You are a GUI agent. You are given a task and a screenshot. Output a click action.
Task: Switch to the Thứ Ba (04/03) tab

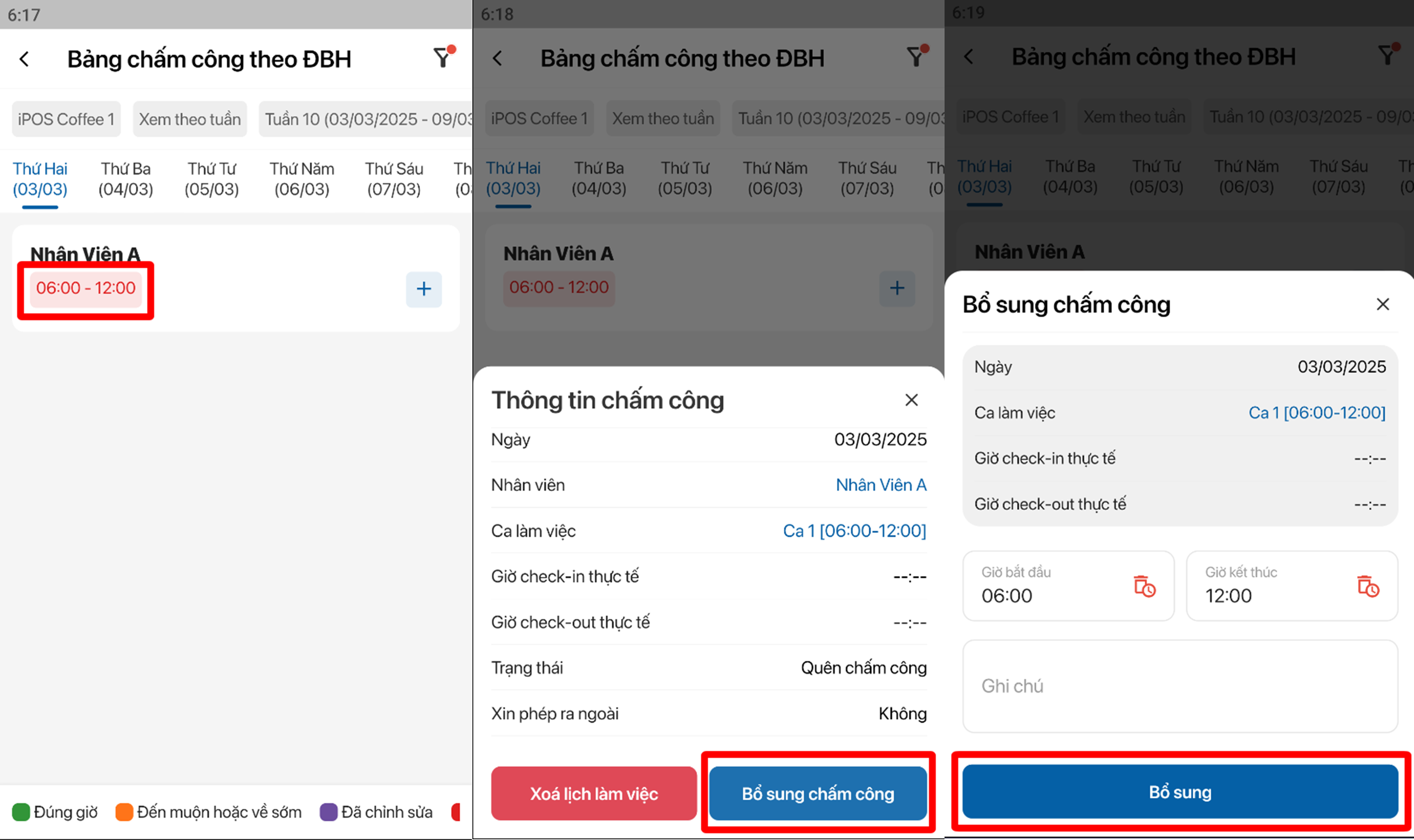126,179
